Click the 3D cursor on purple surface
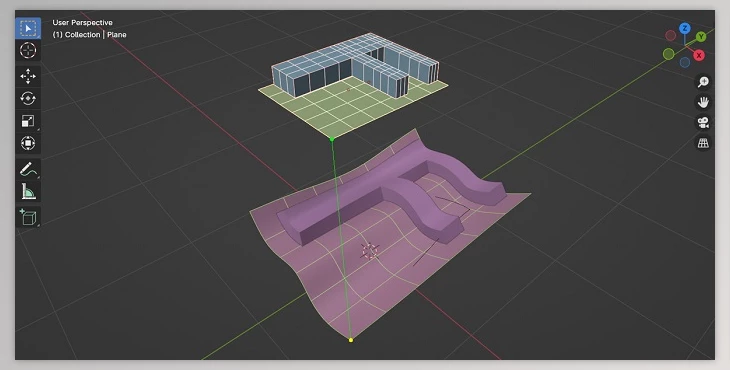This screenshot has height=370, width=730. point(370,251)
